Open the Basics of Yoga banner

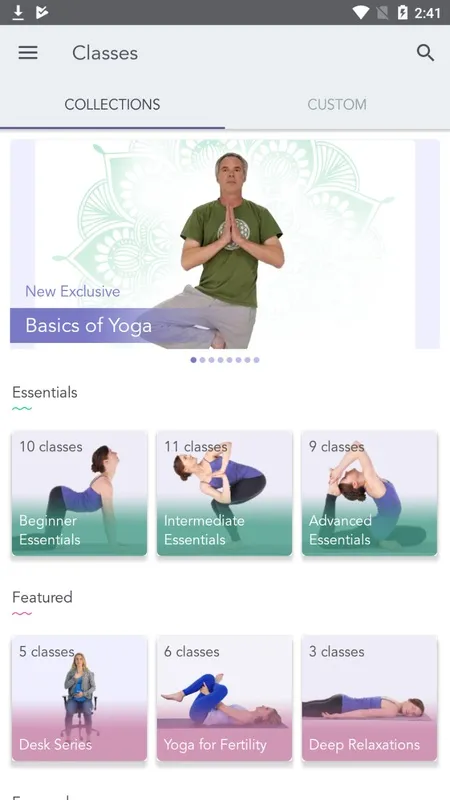coord(225,244)
